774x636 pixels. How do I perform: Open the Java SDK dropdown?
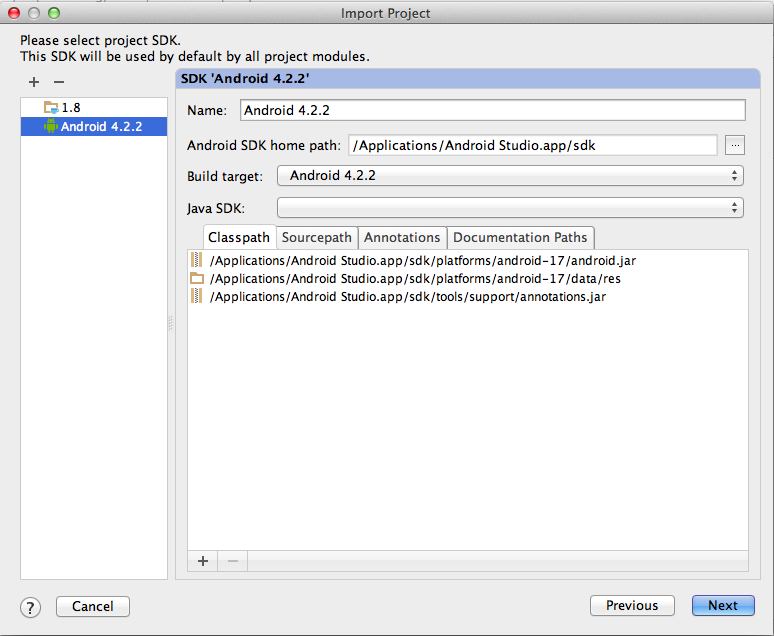(x=510, y=208)
